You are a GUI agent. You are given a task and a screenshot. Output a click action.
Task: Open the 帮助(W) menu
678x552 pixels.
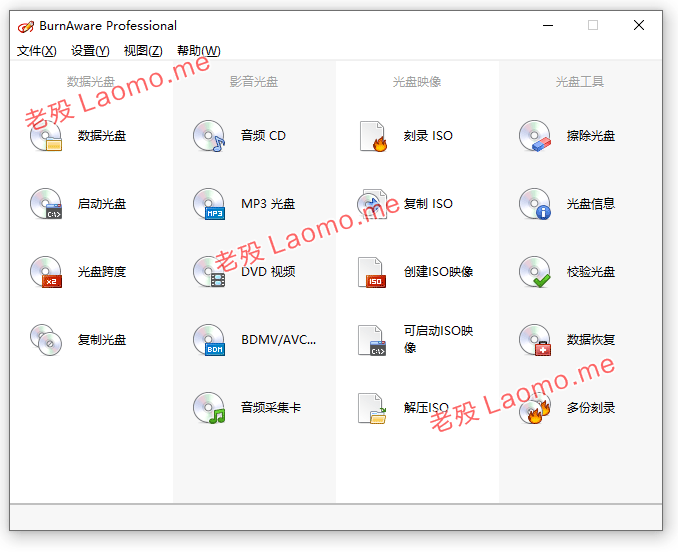tap(199, 51)
